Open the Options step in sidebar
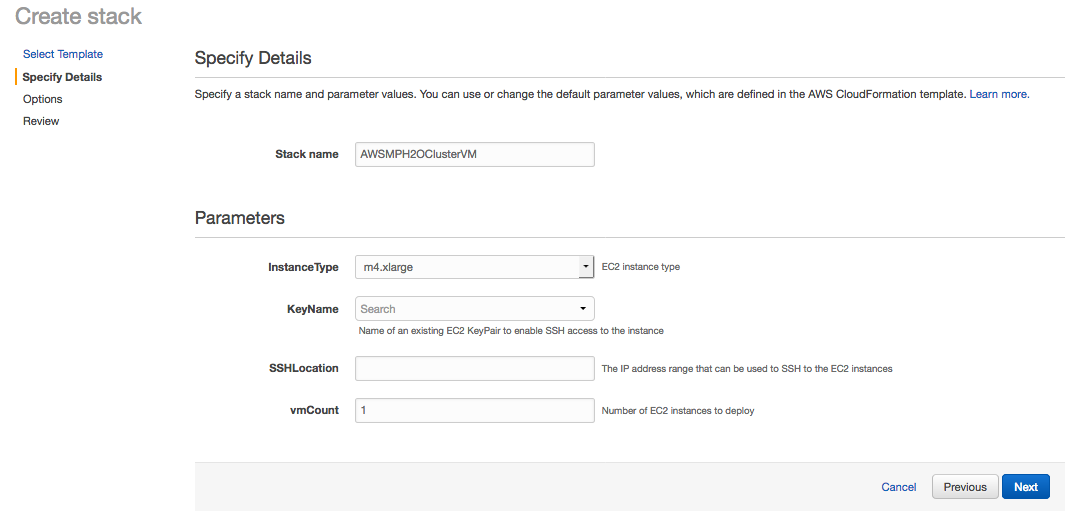1065x520 pixels. (43, 99)
